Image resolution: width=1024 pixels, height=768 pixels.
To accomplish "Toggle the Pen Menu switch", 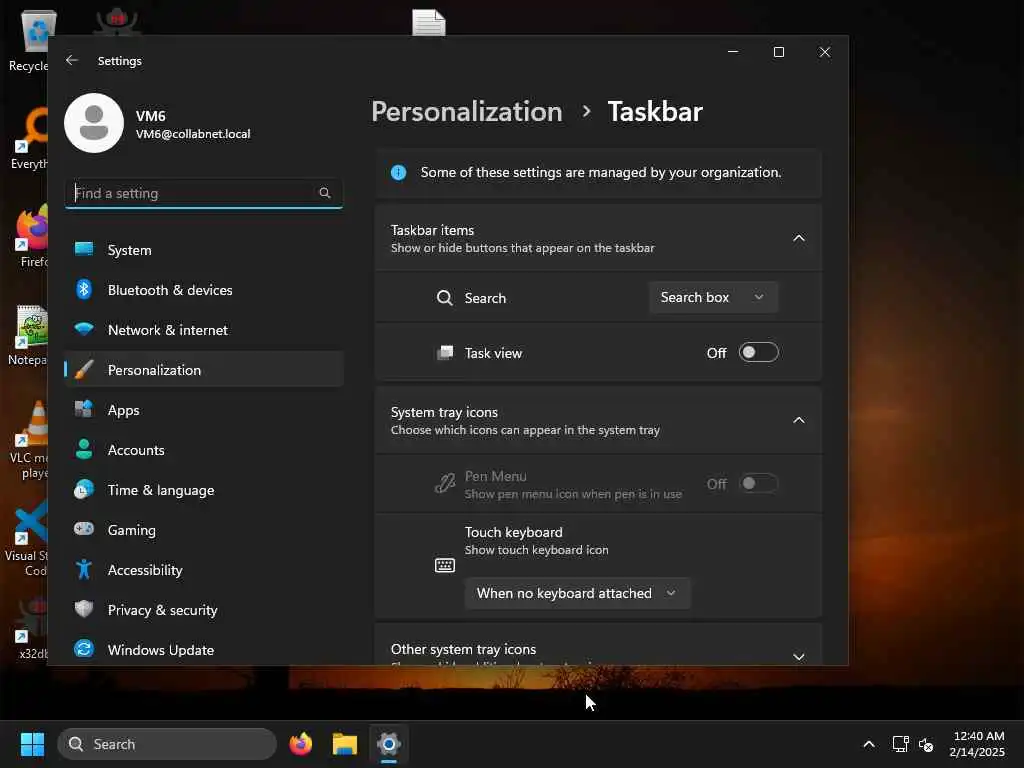I will pyautogui.click(x=758, y=483).
